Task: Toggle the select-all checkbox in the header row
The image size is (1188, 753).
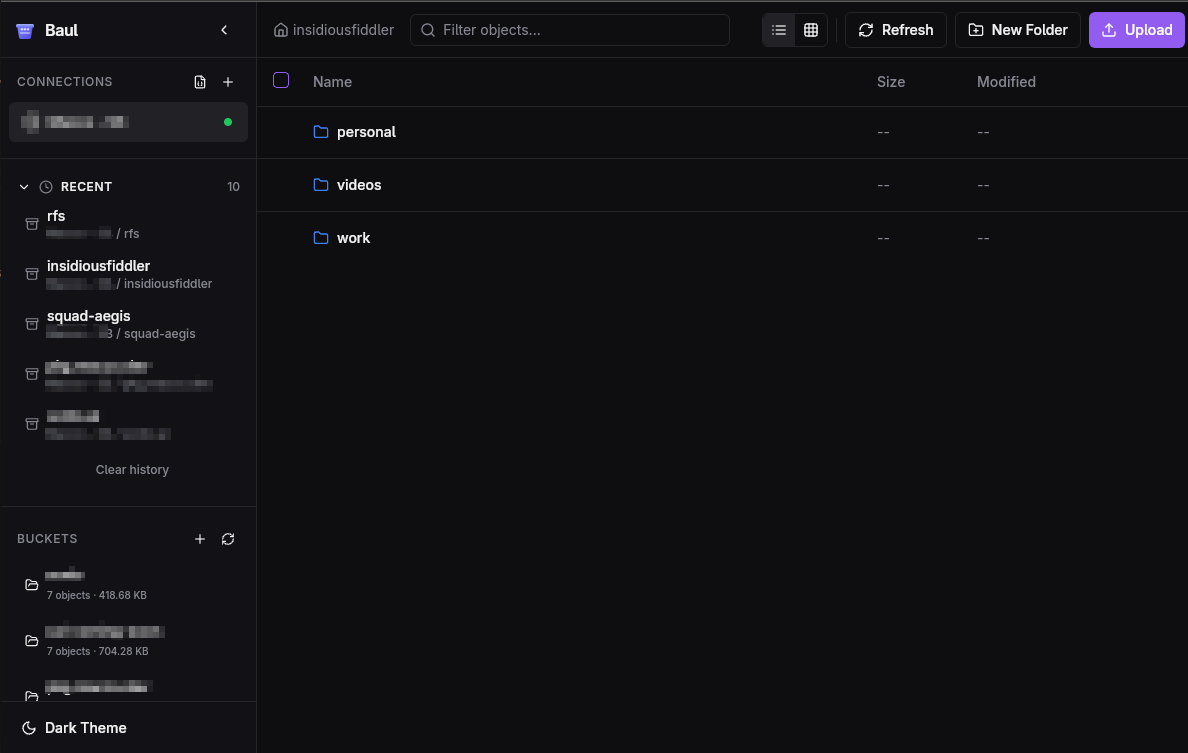Action: coord(281,80)
